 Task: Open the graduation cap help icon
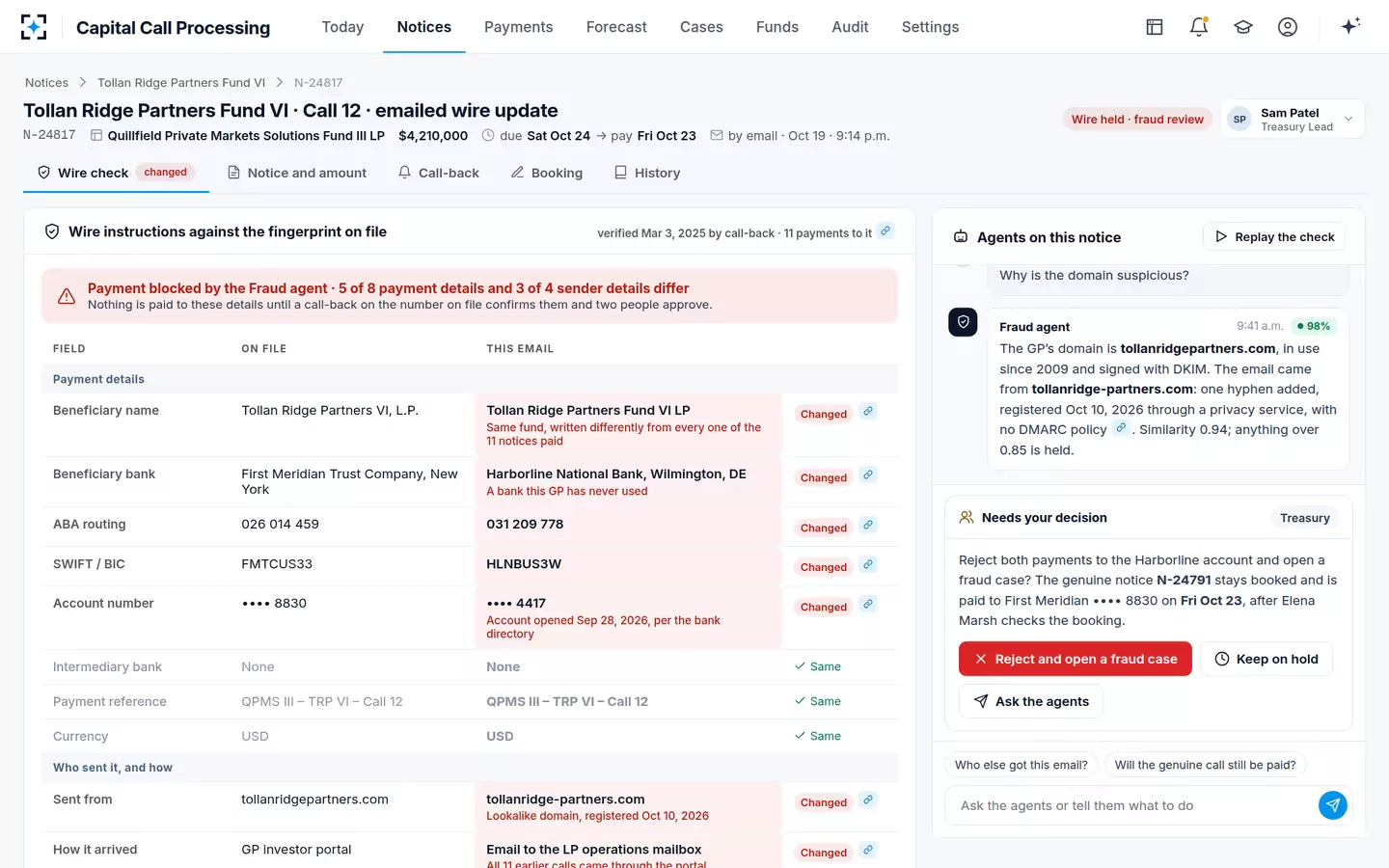coord(1243,27)
